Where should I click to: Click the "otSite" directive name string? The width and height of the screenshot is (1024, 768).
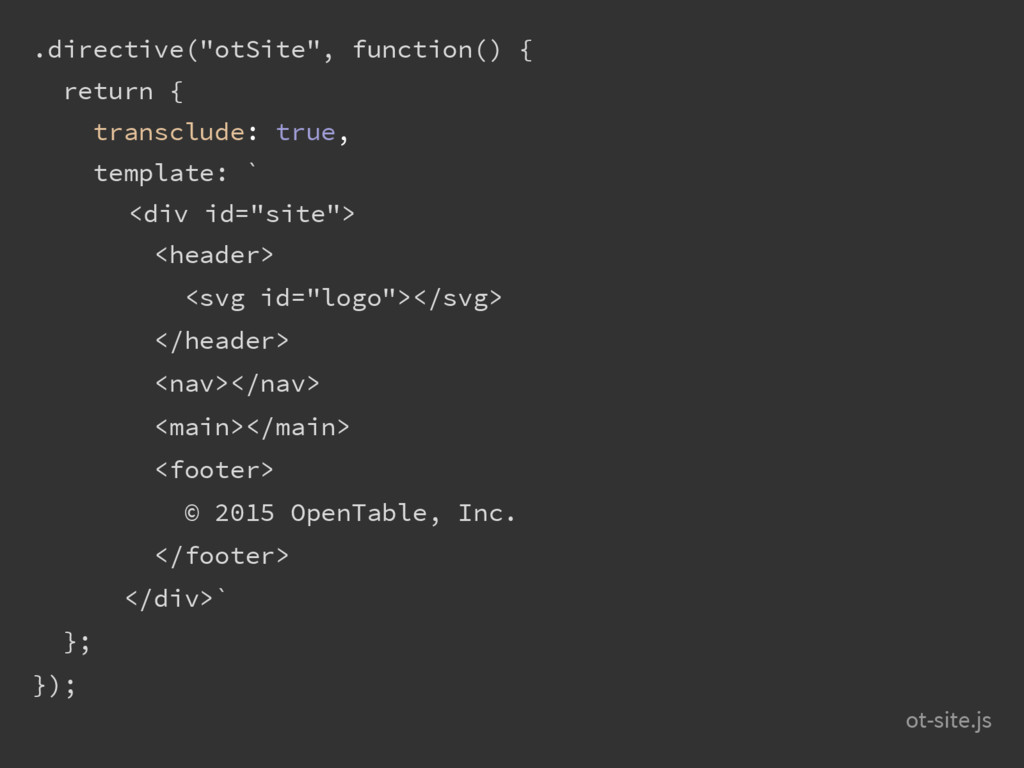coord(260,50)
